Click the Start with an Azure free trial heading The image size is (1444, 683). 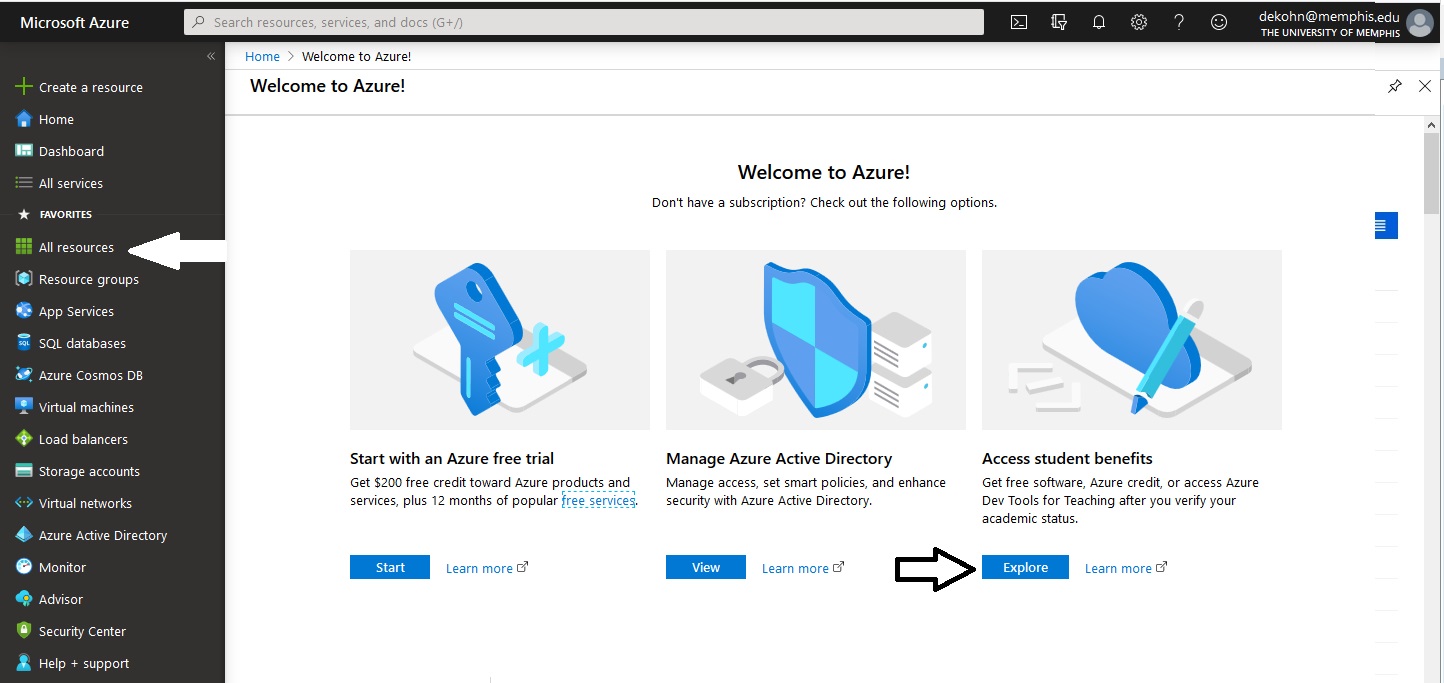tap(452, 458)
